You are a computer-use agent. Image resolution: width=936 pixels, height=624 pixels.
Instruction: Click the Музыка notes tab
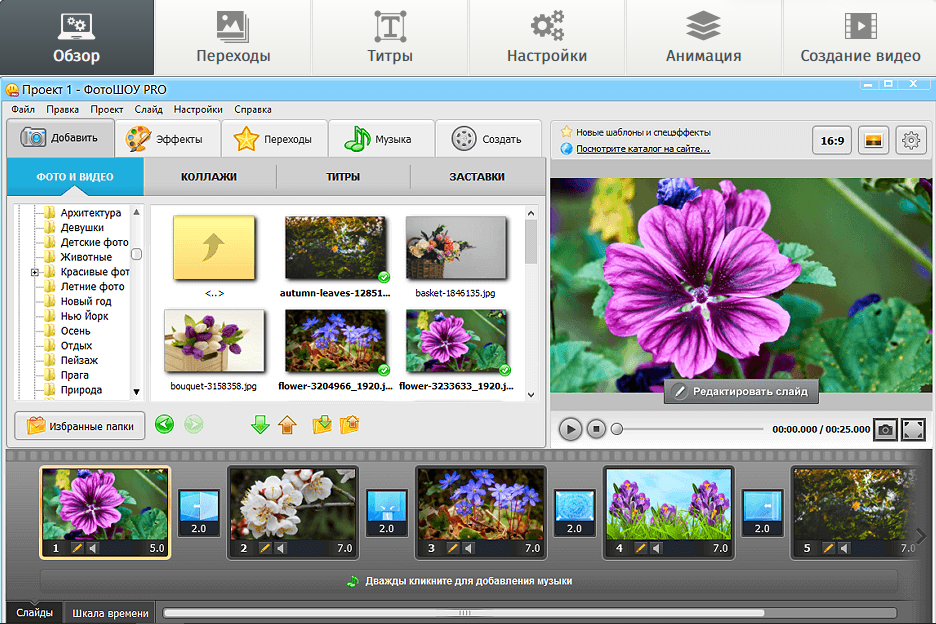381,139
